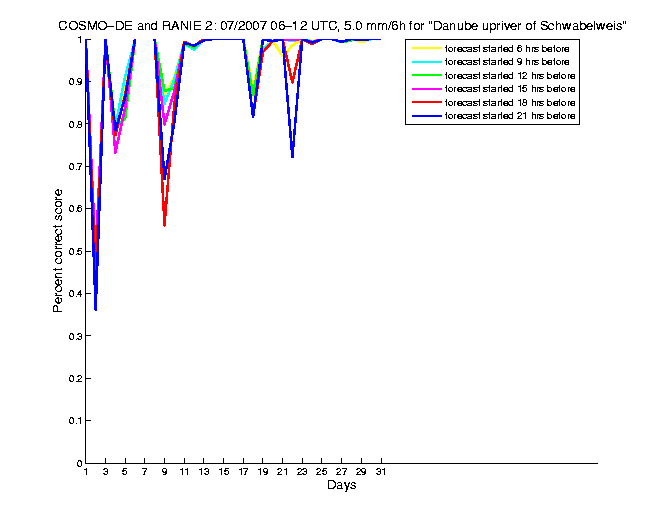Image resolution: width=660 pixels, height=520 pixels.
Task: Click the magenta curve dip at day 4
Action: [115, 152]
